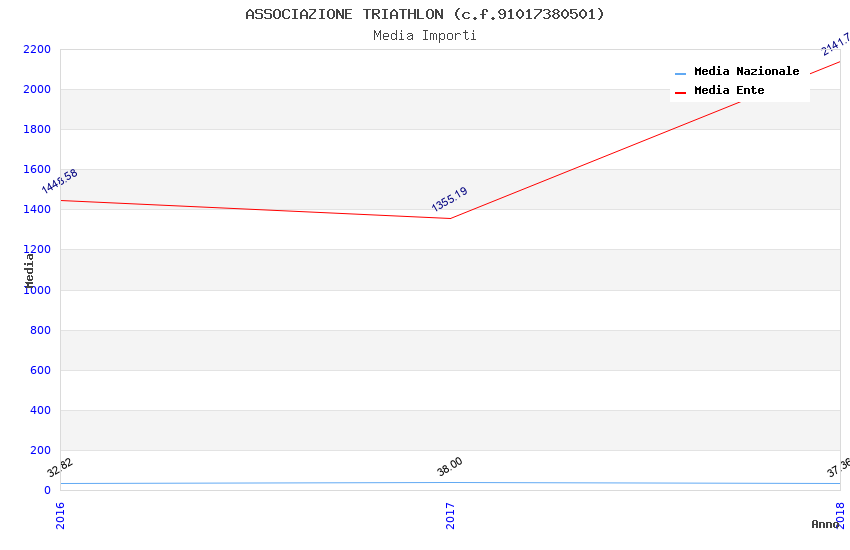Click the 38.00 data label
This screenshot has height=550, width=850.
click(x=450, y=466)
